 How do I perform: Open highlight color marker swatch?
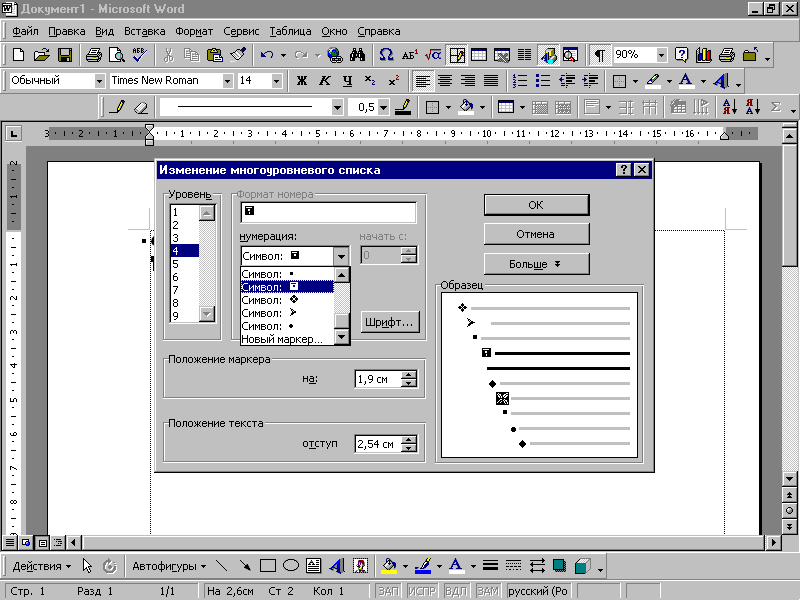653,81
